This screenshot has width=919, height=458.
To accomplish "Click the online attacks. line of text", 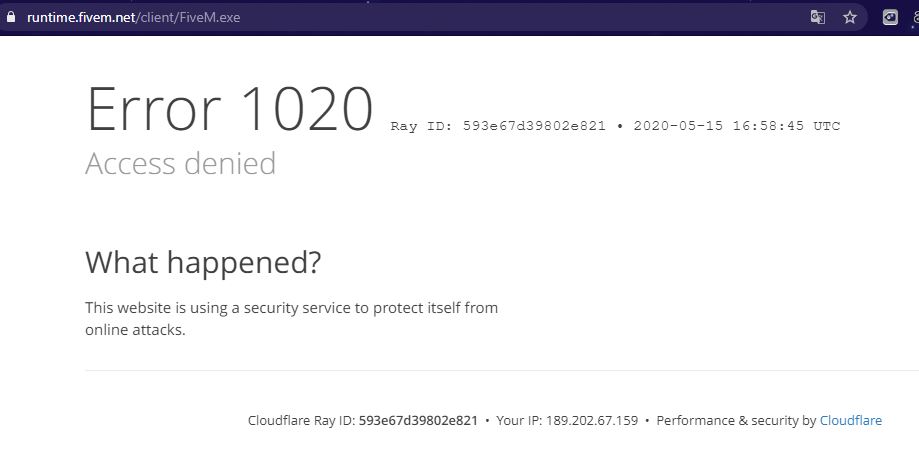I will (x=135, y=330).
